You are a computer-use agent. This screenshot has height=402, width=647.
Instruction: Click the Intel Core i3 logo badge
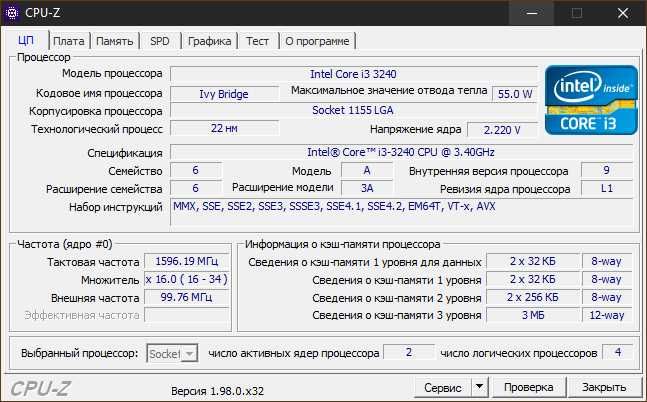pos(591,100)
